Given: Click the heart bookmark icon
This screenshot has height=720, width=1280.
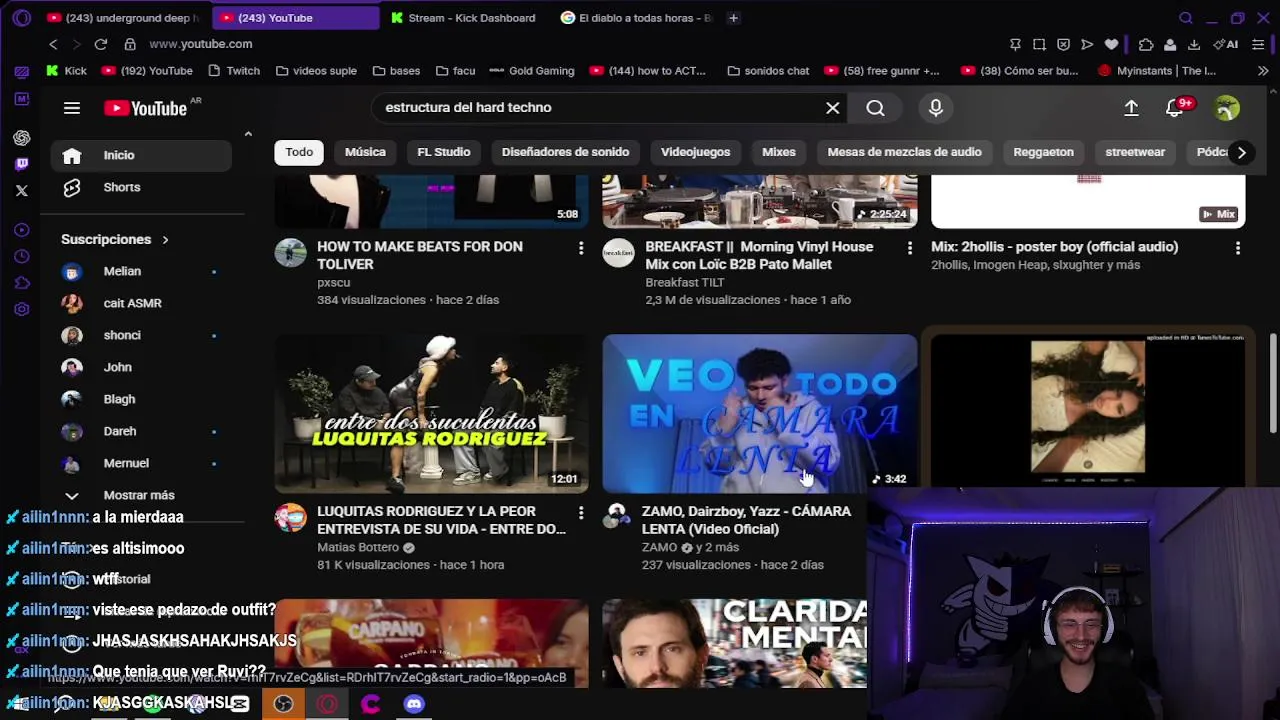Looking at the screenshot, I should [1111, 44].
